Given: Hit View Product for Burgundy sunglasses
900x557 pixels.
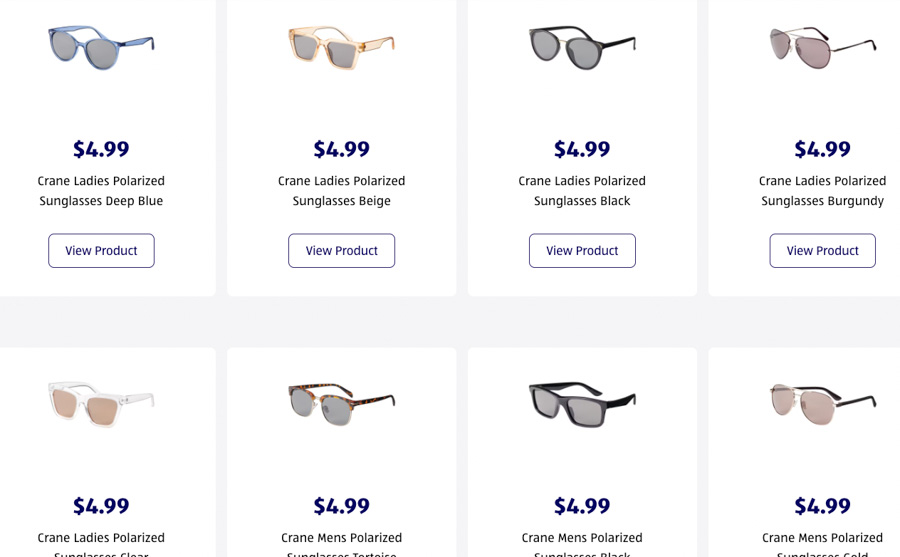Looking at the screenshot, I should pos(822,251).
